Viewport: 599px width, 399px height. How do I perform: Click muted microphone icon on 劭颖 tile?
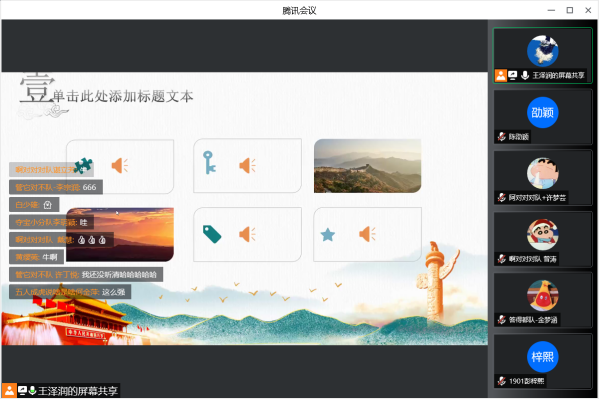(x=502, y=136)
